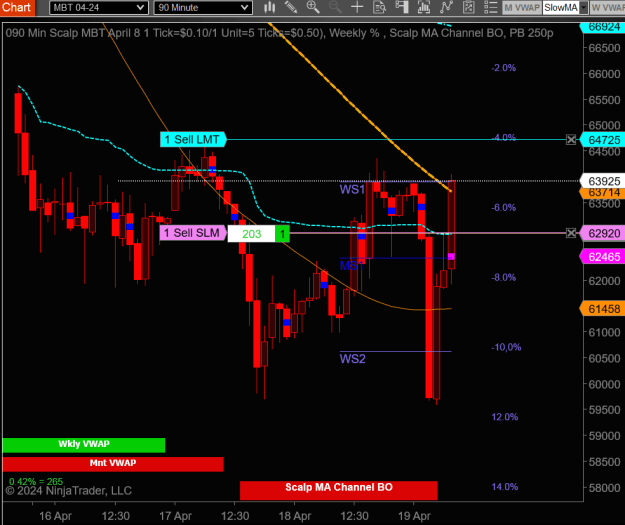Open the MBT 04-24 instrument dropdown
Screen dimensions: 625x525
[99, 8]
